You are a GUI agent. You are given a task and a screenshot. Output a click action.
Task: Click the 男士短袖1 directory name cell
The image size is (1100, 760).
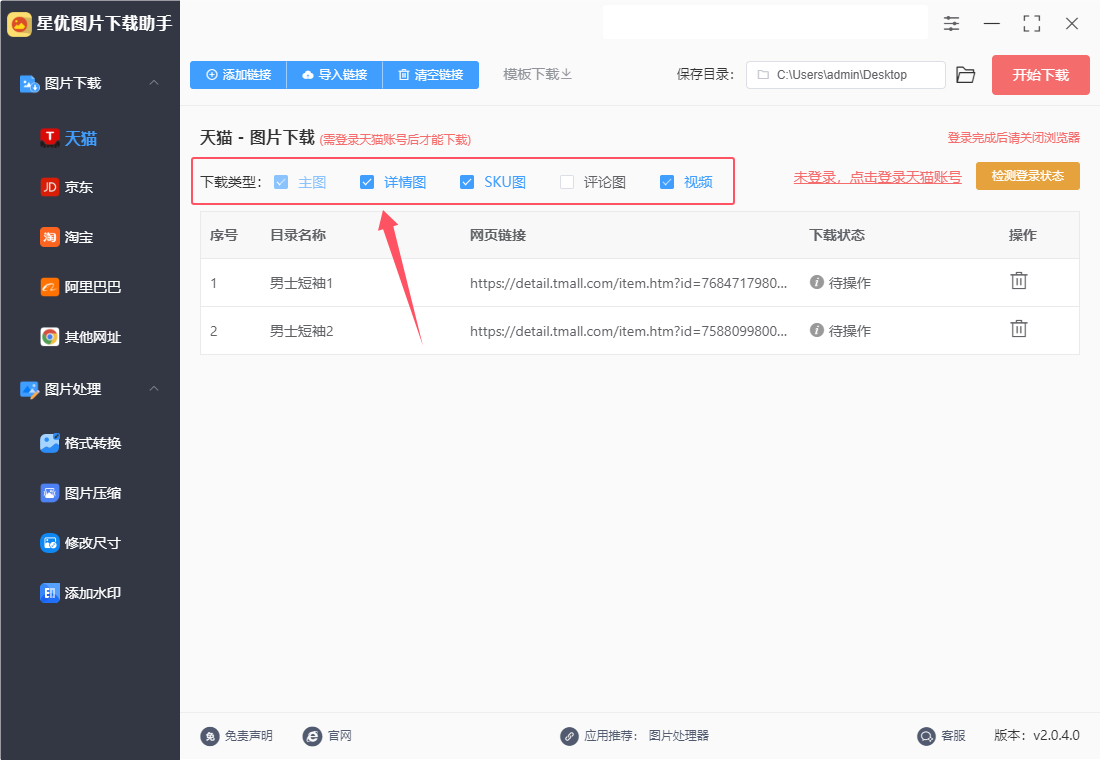(x=302, y=283)
